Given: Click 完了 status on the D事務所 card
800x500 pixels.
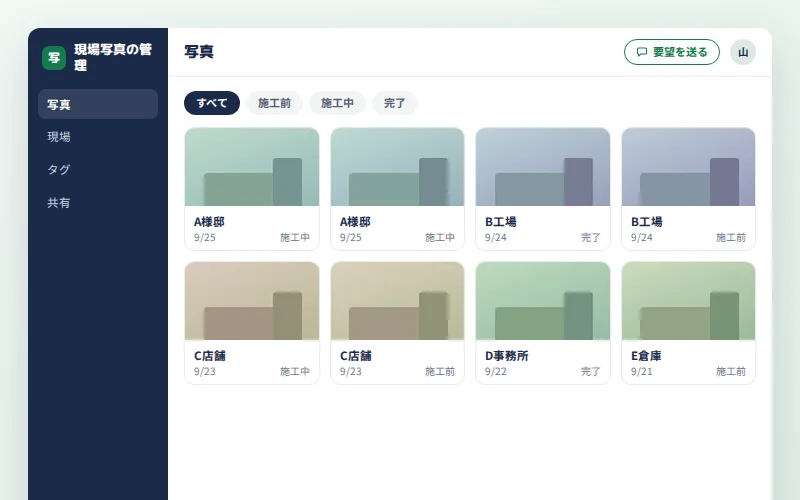Looking at the screenshot, I should (x=590, y=371).
